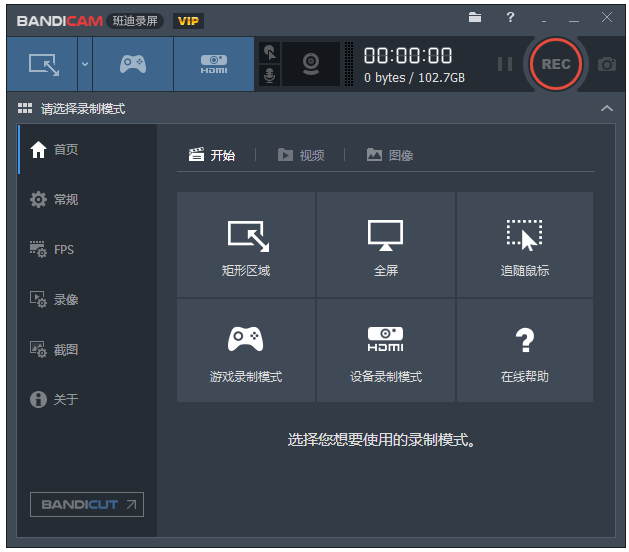Click the 00:00:00 recording timer
Image resolution: width=629 pixels, height=552 pixels.
[x=408, y=55]
